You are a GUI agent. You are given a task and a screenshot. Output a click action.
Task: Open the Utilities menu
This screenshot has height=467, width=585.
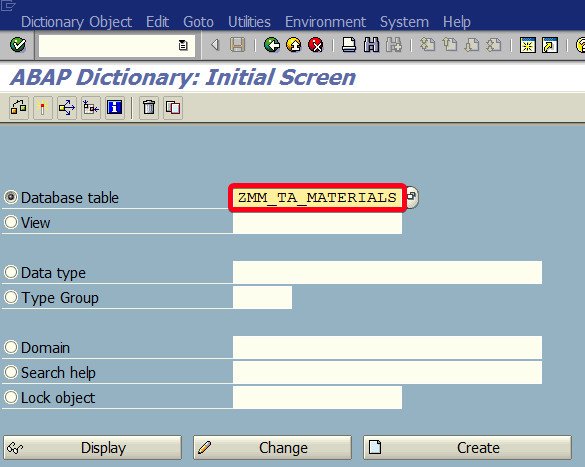tap(249, 22)
